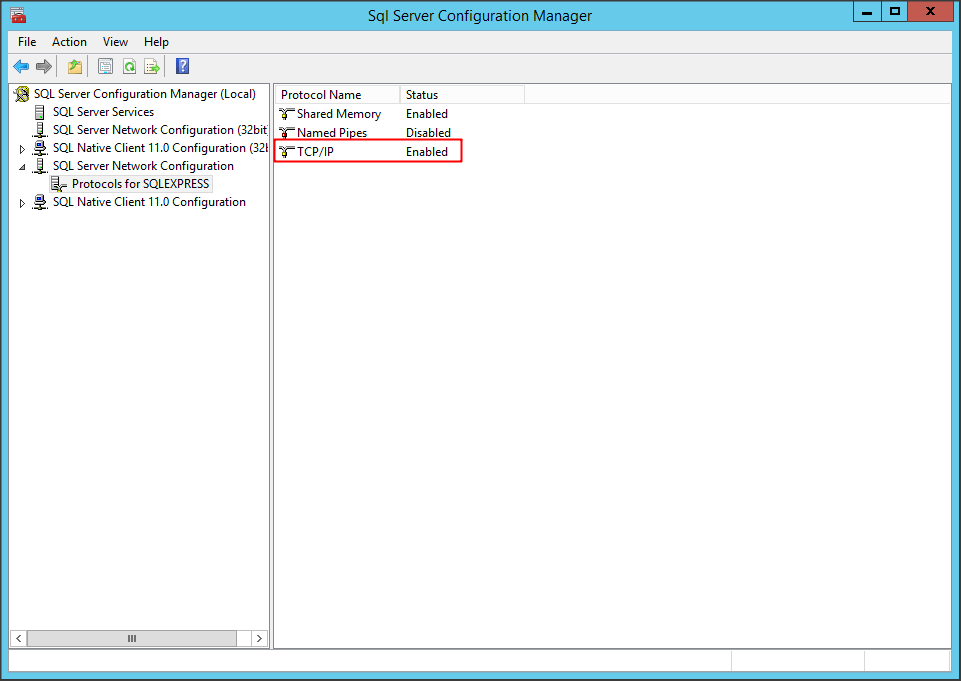Open the Action menu
961x681 pixels.
pos(69,42)
